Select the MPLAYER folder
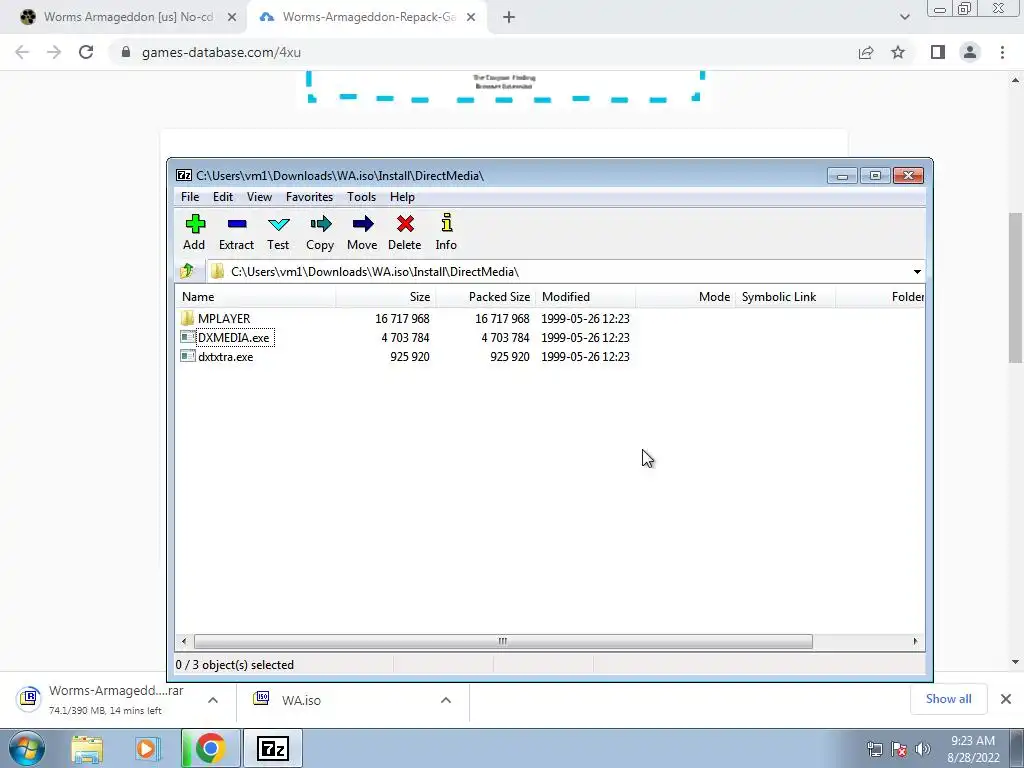This screenshot has height=768, width=1024. [x=223, y=319]
